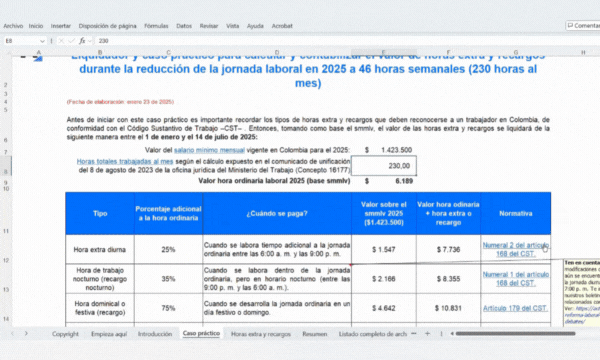Switch to the Inicio ribbon tab
The height and width of the screenshot is (360, 600).
(36, 26)
